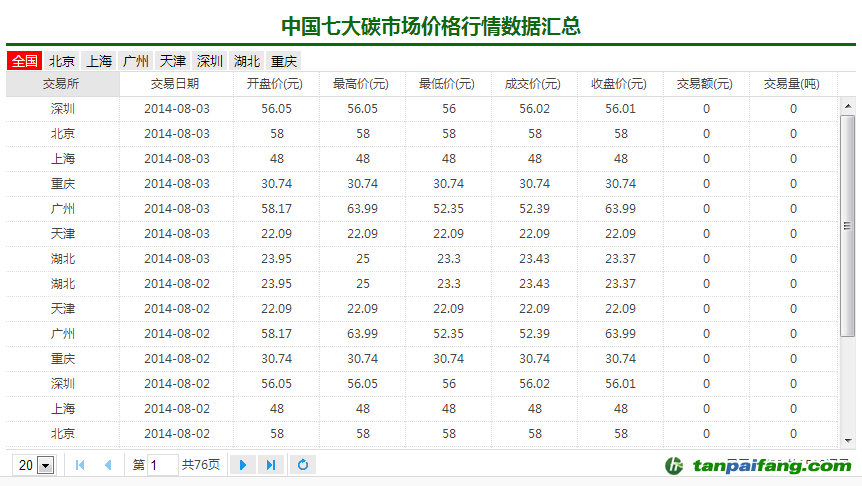Select the 湖北 tab

pyautogui.click(x=247, y=61)
